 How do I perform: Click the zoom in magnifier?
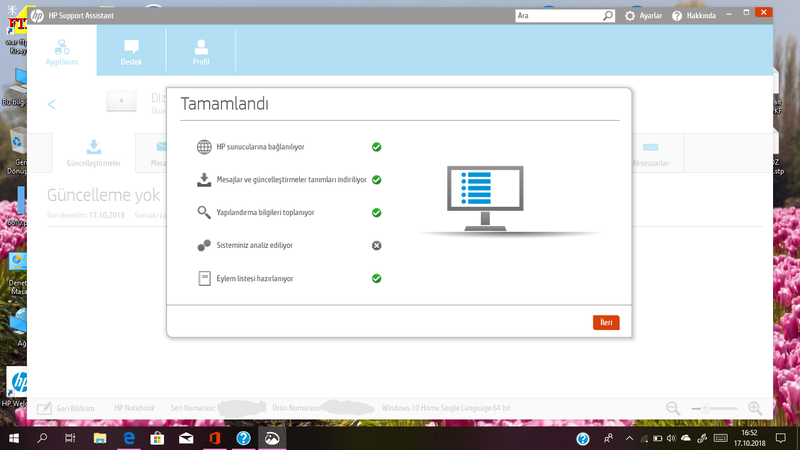[x=755, y=408]
